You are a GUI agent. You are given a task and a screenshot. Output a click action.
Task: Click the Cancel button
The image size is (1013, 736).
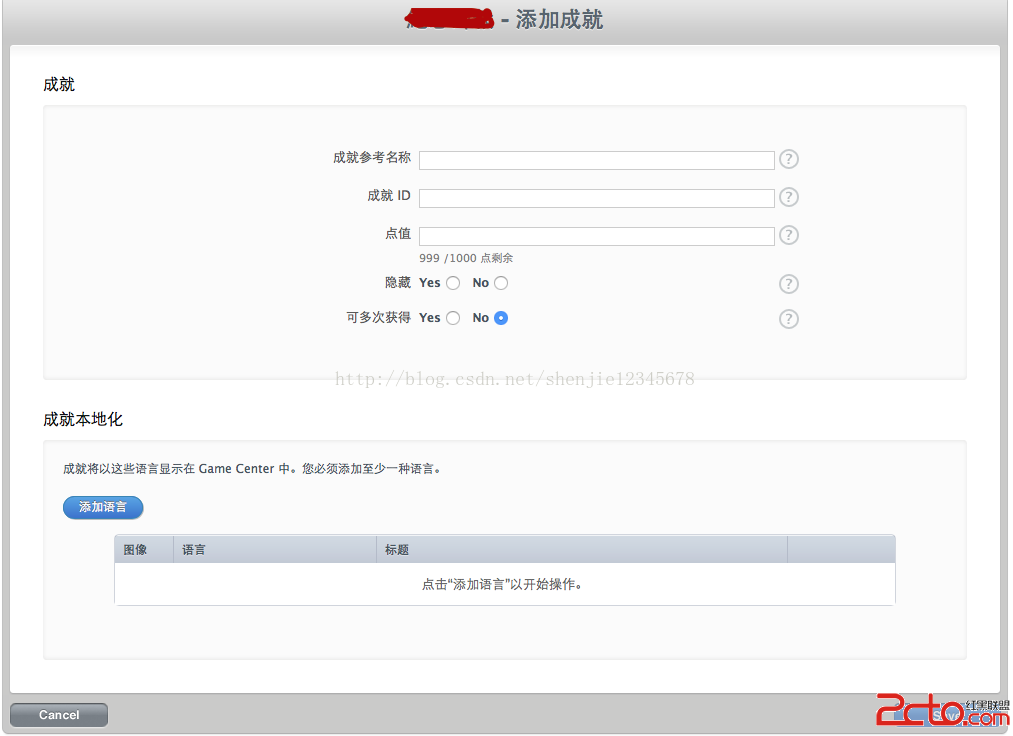coord(59,715)
